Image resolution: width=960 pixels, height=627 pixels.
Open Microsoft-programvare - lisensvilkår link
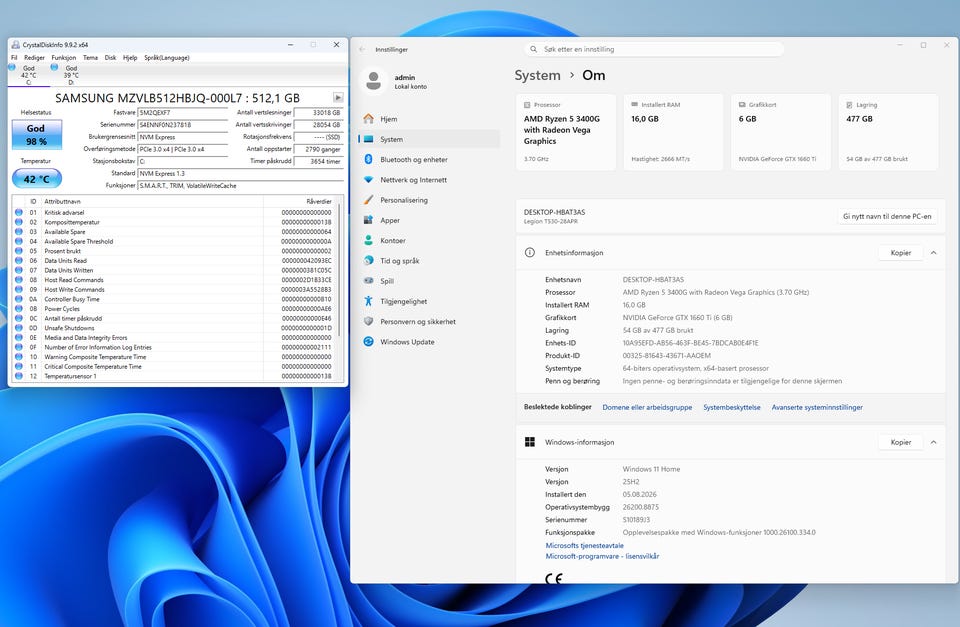pyautogui.click(x=602, y=556)
